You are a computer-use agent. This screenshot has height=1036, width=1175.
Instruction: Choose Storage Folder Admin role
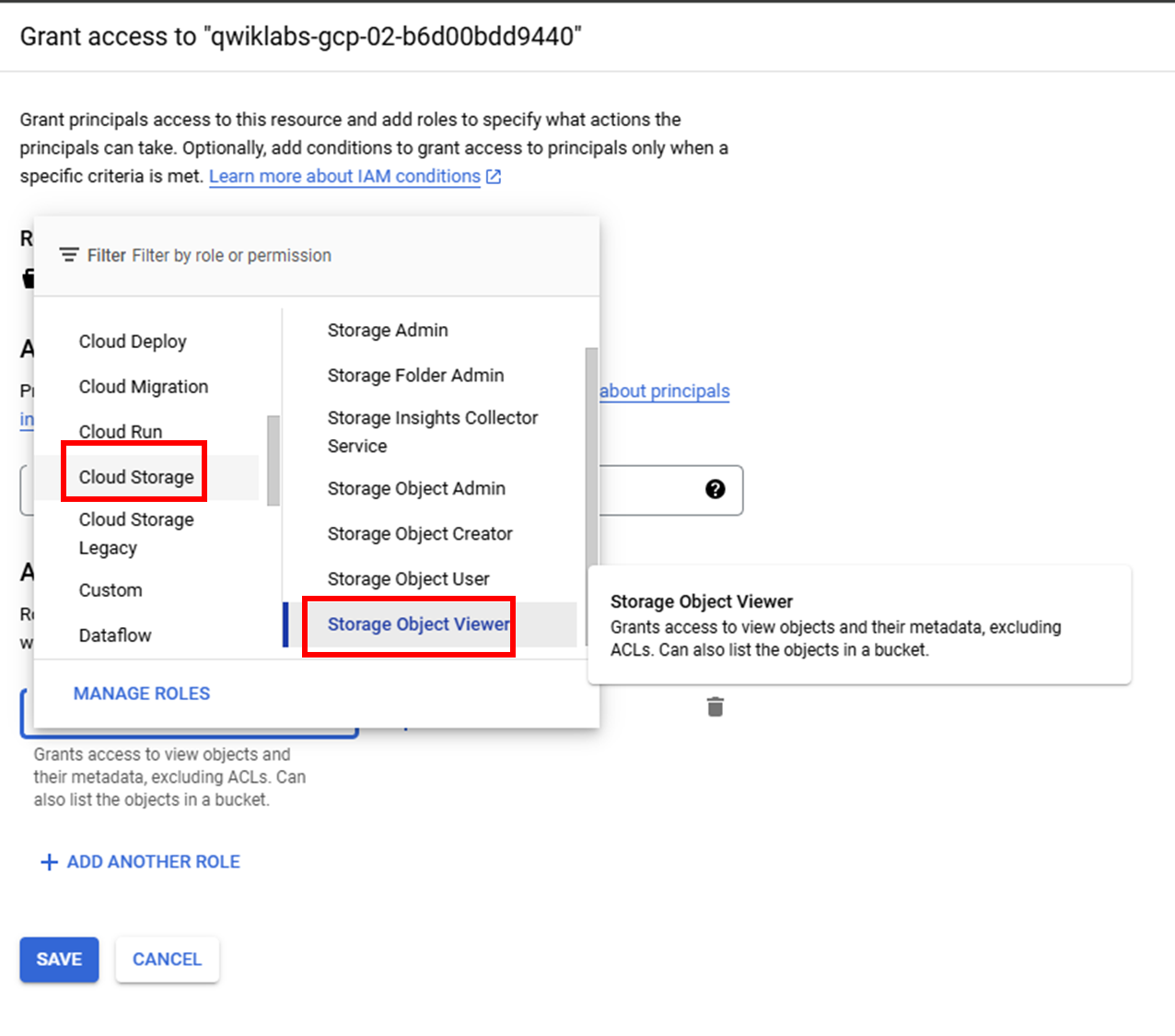(x=415, y=375)
